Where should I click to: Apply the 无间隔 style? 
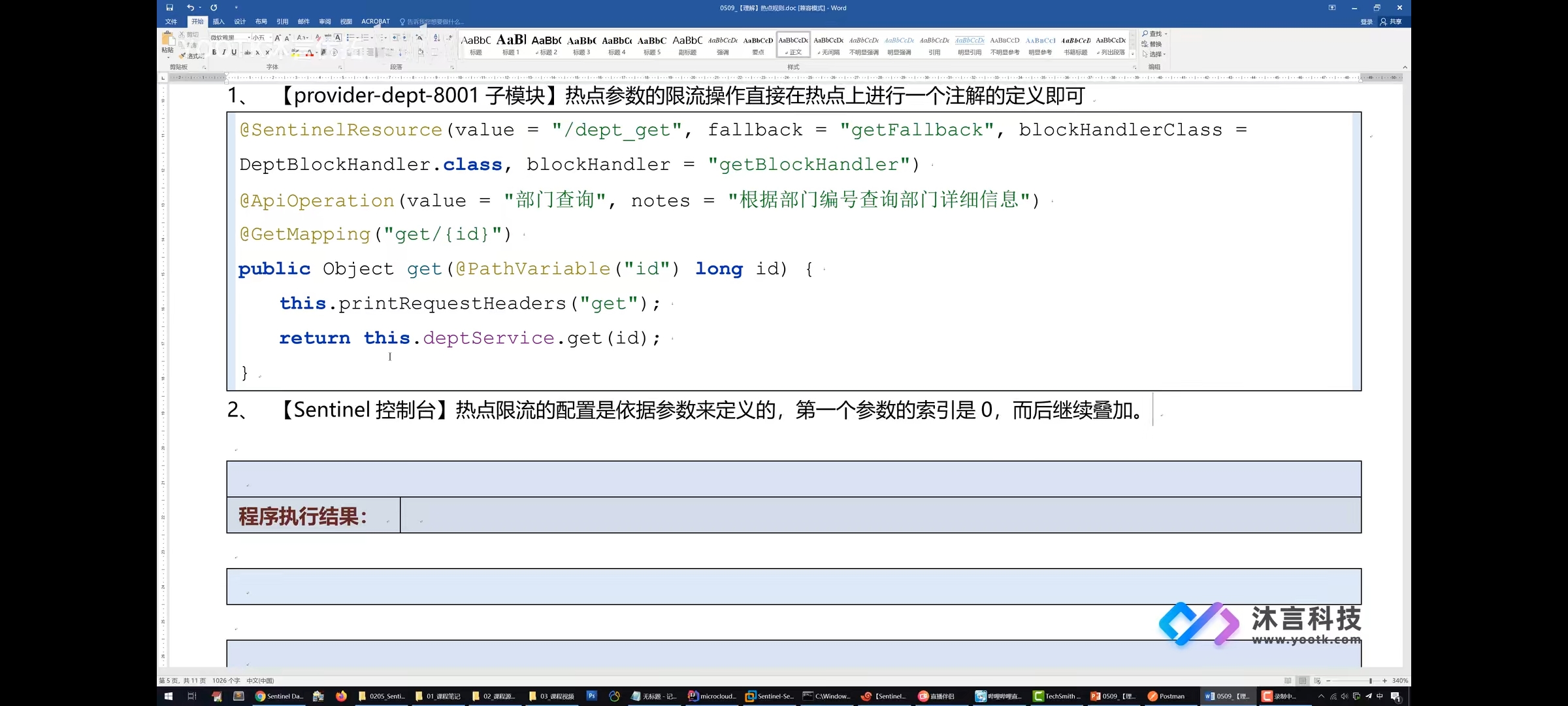(828, 44)
